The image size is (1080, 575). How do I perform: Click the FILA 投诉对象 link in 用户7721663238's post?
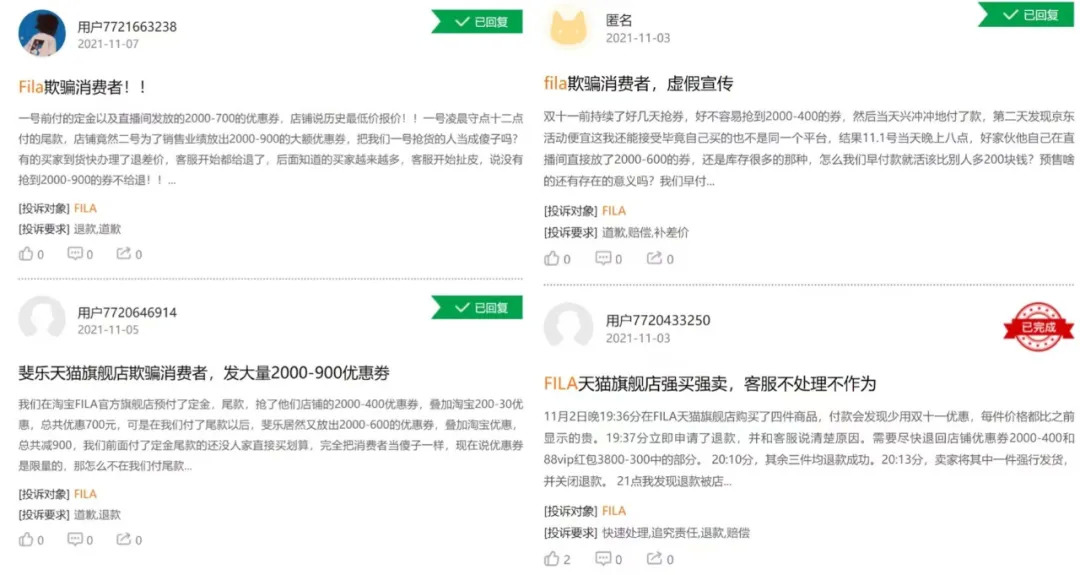click(x=85, y=209)
